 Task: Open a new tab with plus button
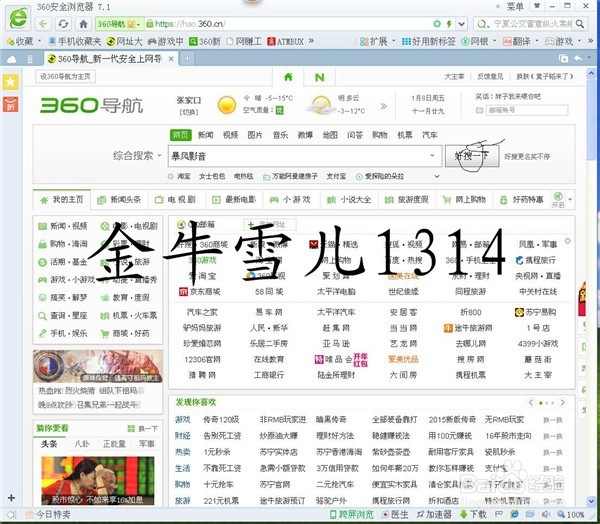pyautogui.click(x=187, y=59)
